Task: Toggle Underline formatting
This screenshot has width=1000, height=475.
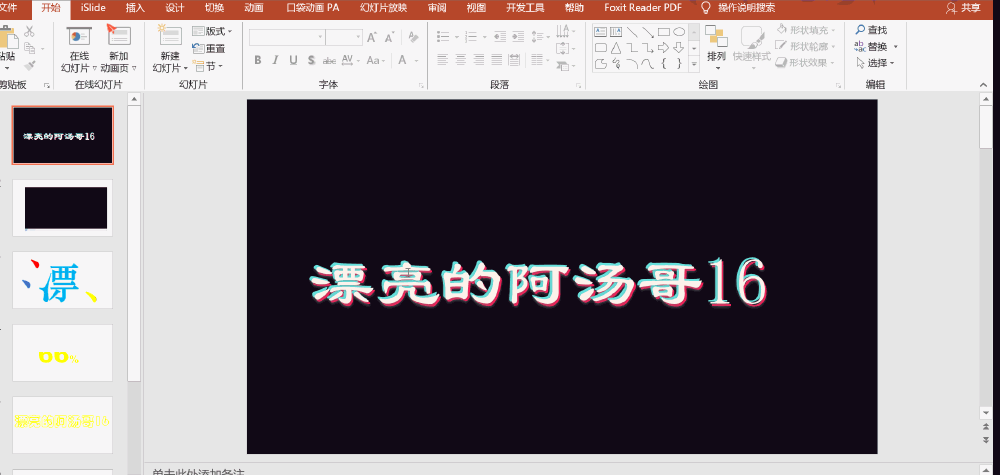Action: pos(293,61)
